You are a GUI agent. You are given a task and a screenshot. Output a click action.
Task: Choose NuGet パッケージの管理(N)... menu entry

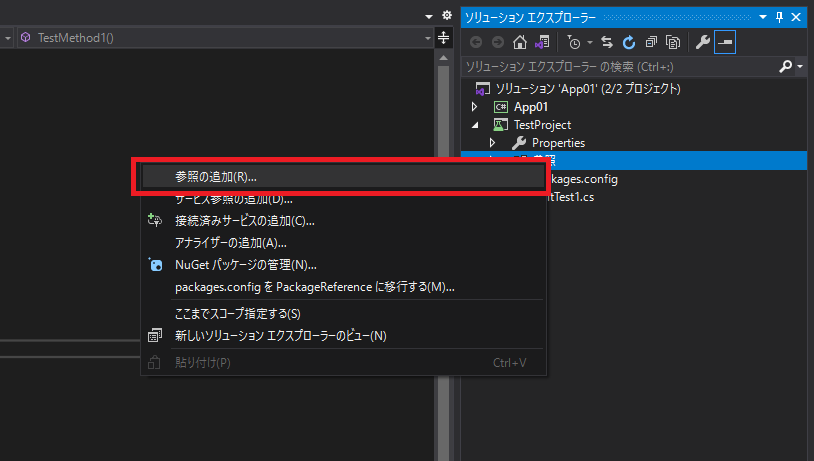[245, 265]
